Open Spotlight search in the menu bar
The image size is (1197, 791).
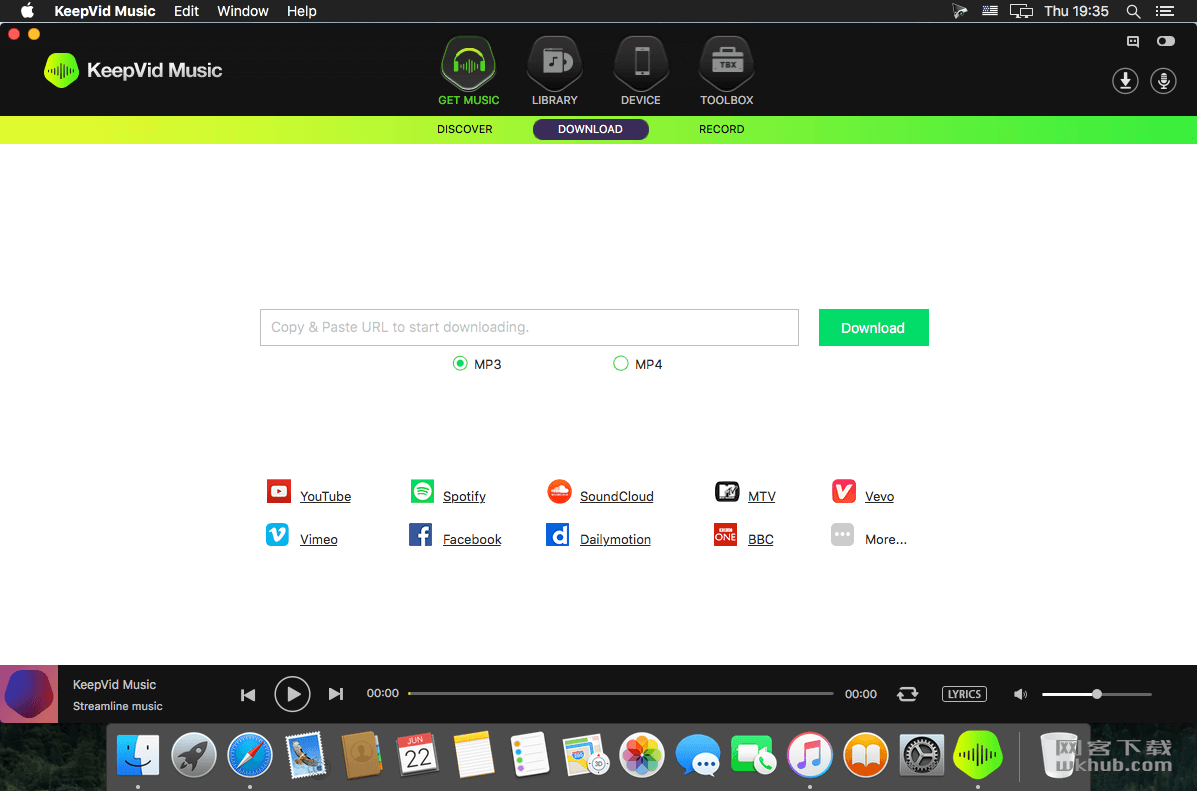point(1134,11)
